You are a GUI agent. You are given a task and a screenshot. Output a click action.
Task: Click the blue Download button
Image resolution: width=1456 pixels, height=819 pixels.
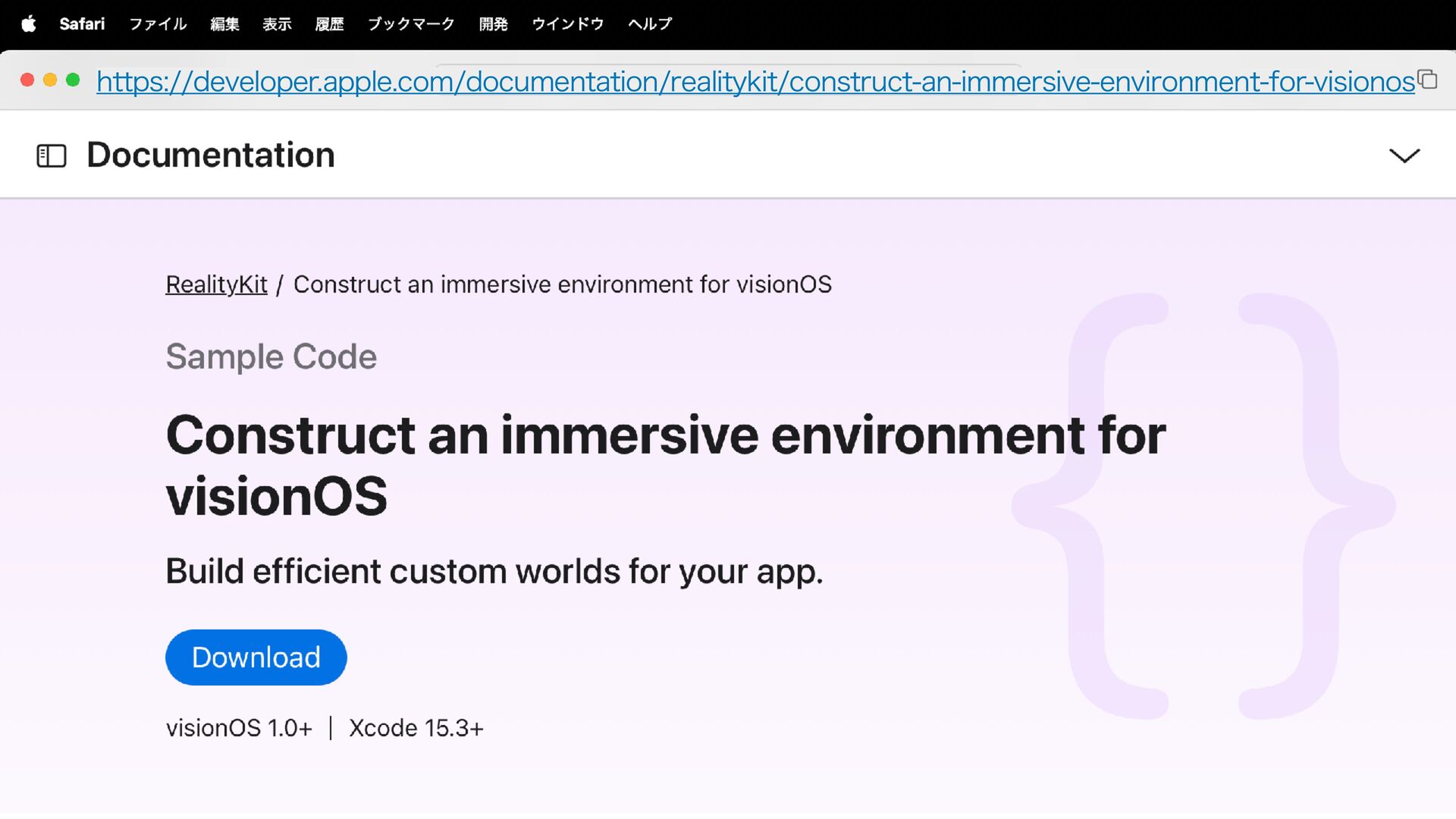[256, 657]
